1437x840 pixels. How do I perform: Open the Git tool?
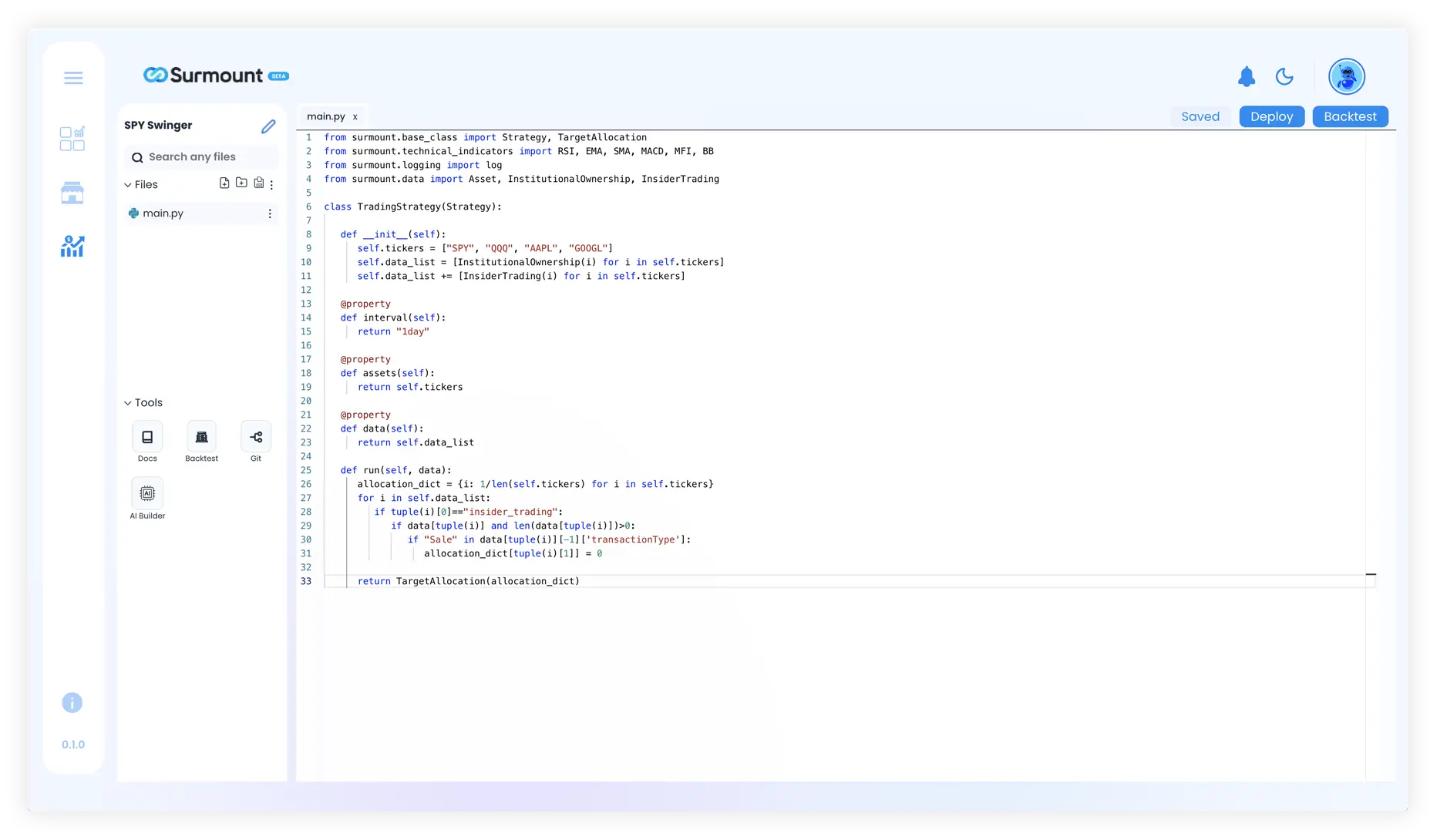256,437
